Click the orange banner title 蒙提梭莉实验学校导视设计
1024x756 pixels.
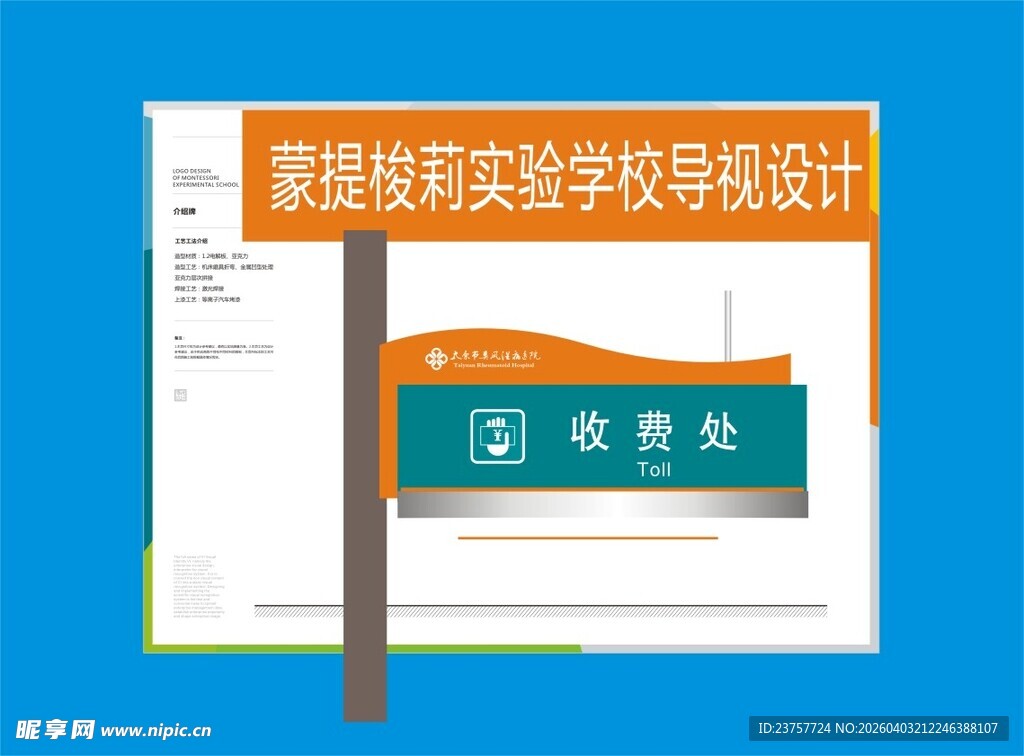(564, 176)
